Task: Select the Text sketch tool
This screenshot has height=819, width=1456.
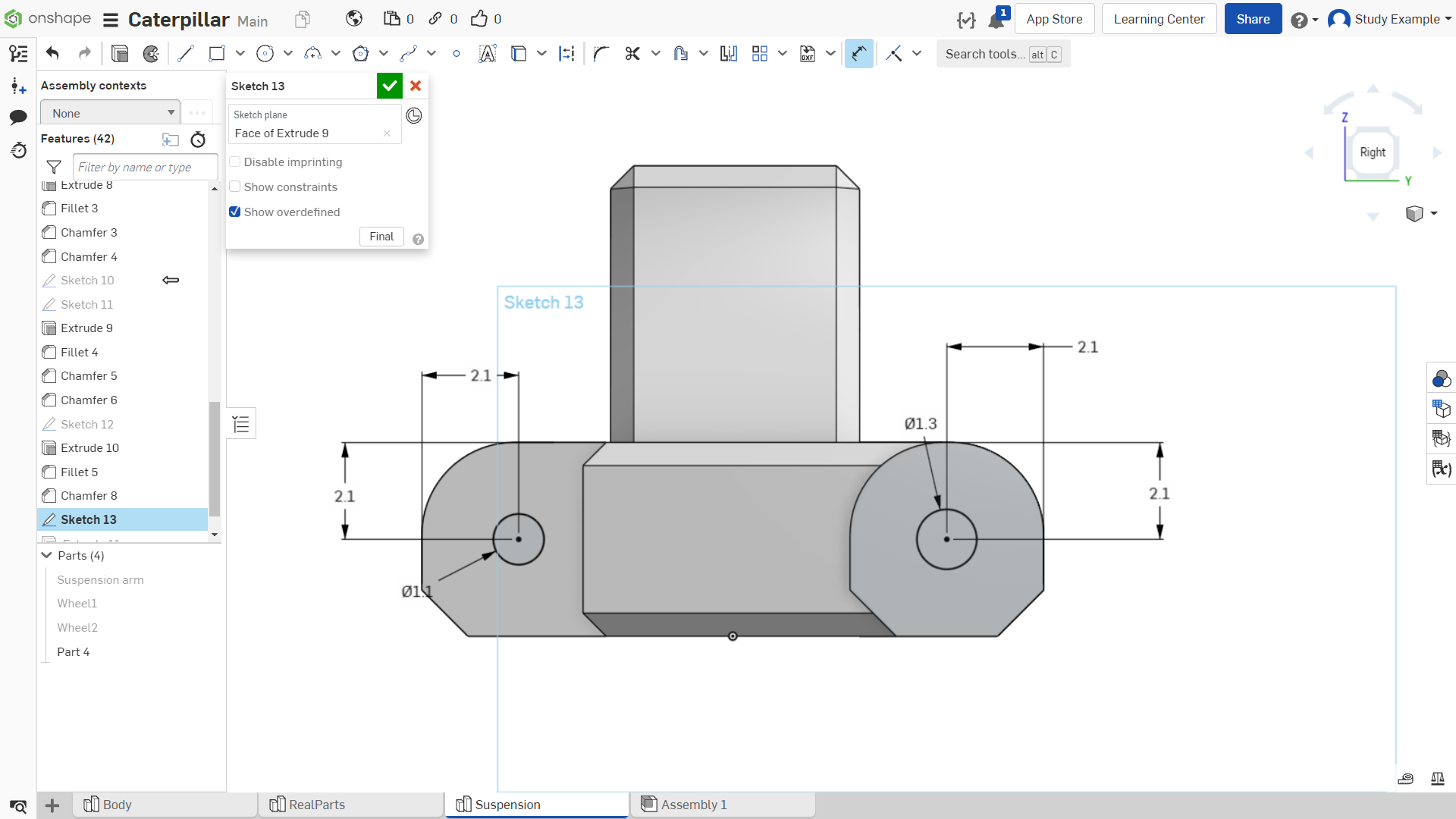Action: (488, 54)
